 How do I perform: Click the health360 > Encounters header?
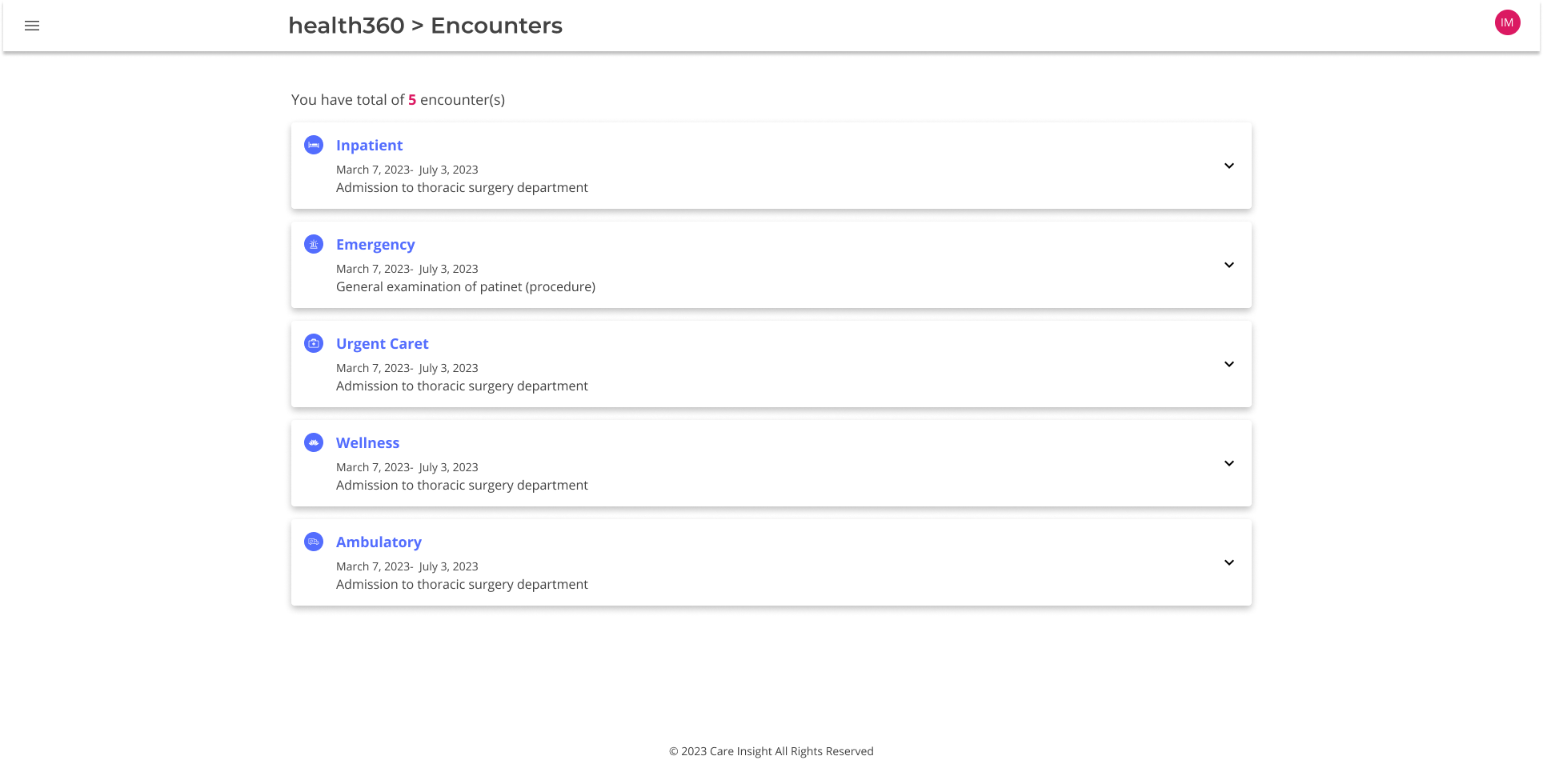425,26
